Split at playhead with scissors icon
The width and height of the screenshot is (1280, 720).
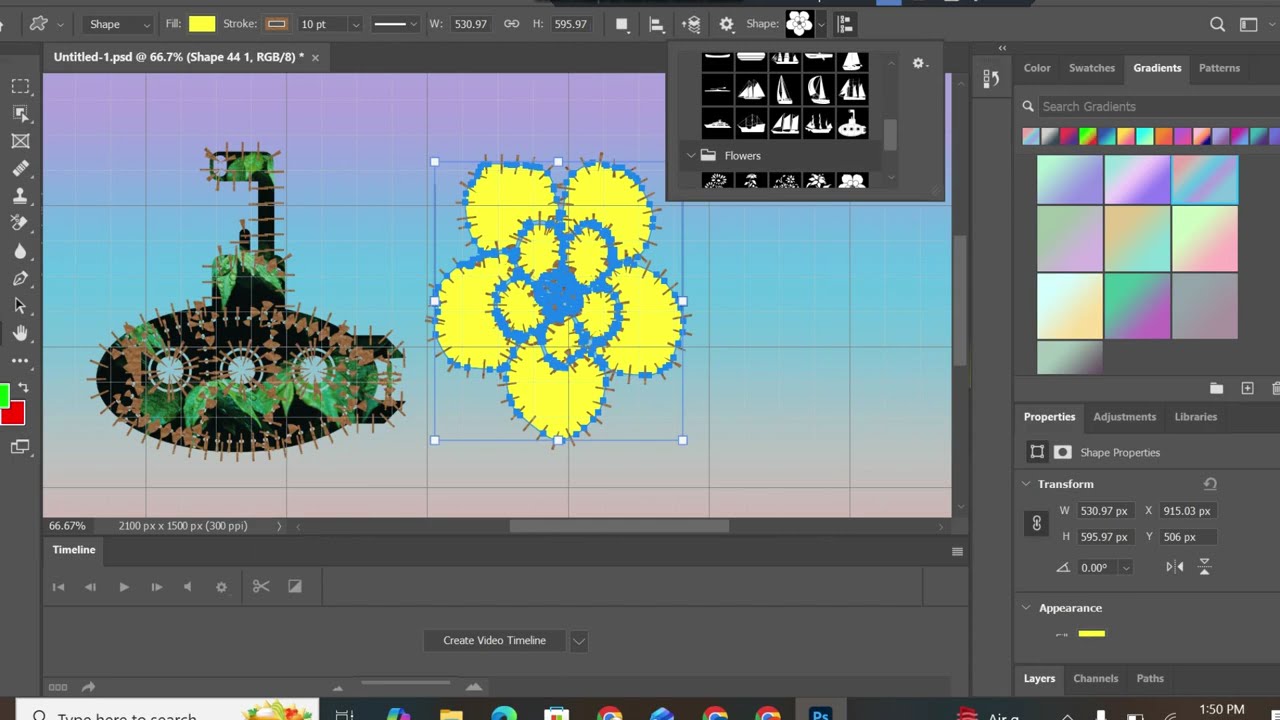[260, 587]
